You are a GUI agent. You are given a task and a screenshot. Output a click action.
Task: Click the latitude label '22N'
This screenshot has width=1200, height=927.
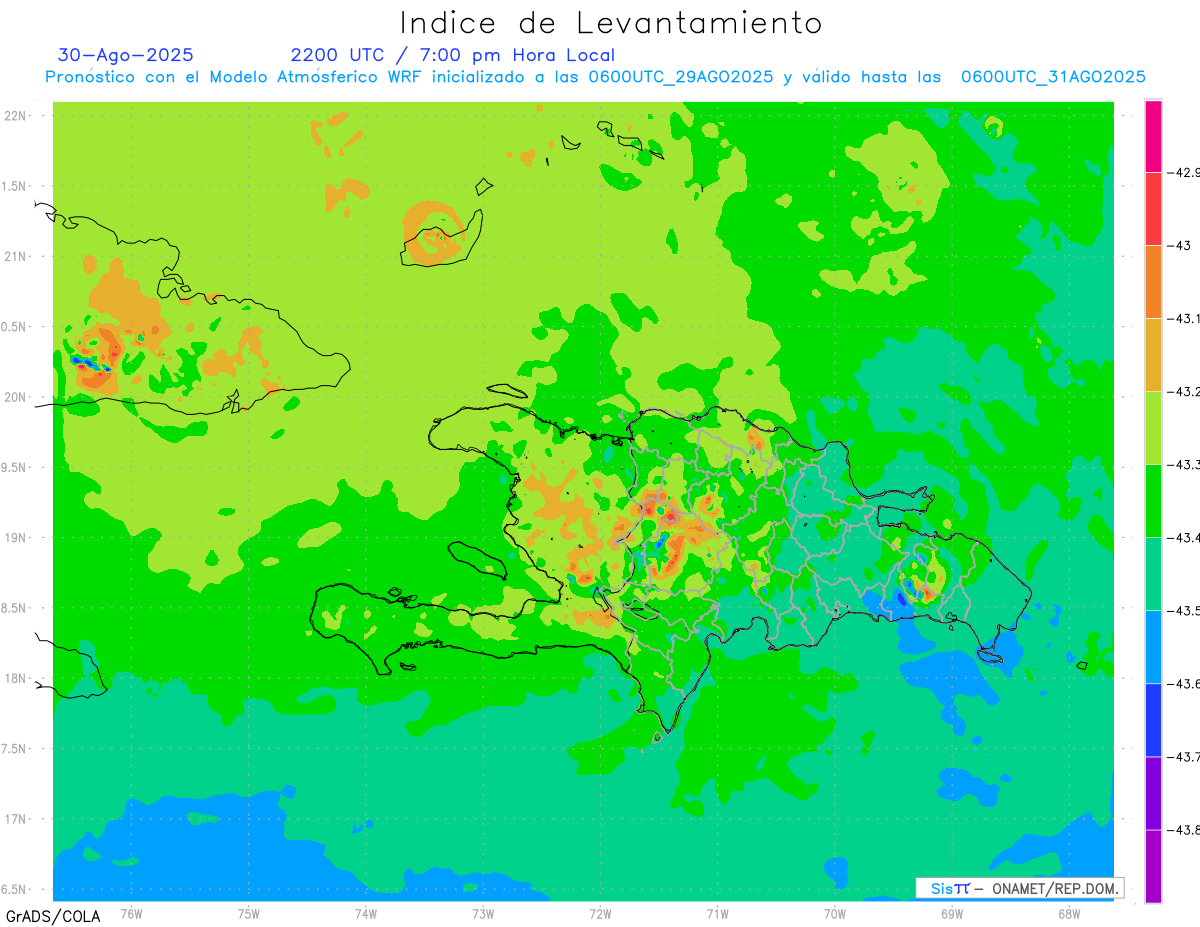pos(17,116)
